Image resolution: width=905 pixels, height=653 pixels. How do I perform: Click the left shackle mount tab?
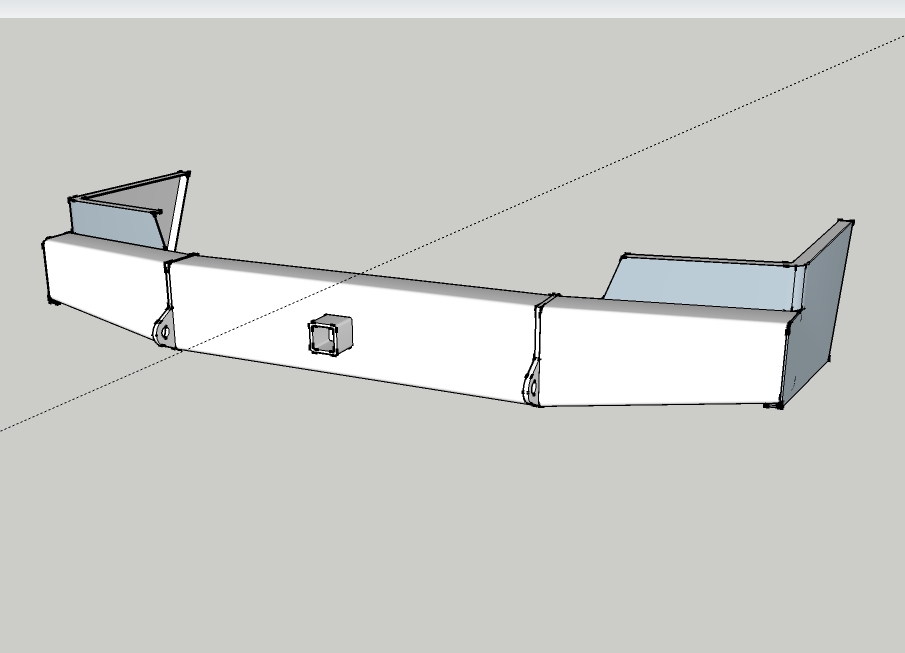coord(163,328)
